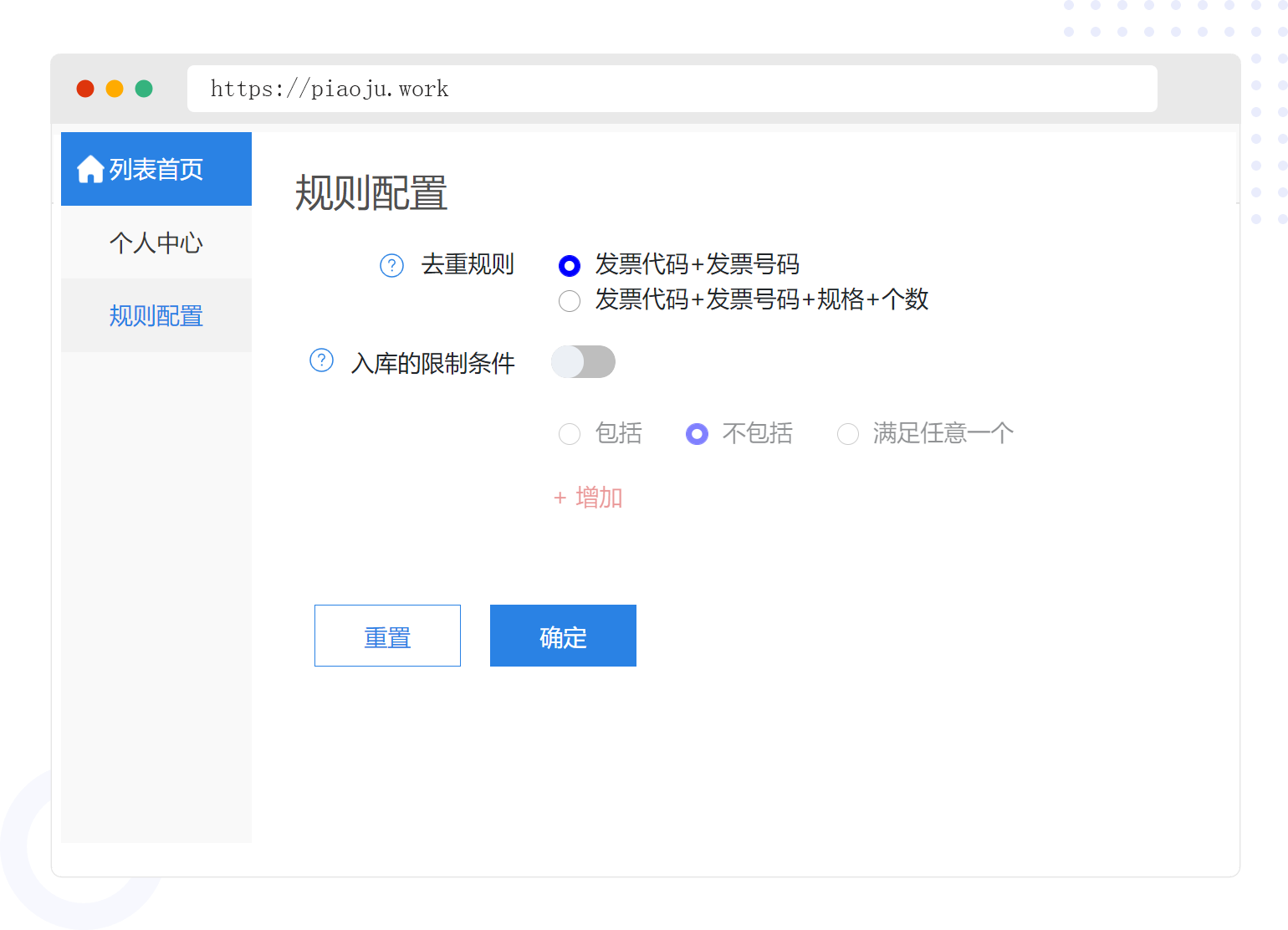The height and width of the screenshot is (930, 1288).
Task: Choose the 发票代码+发票号码+规格+个数 radio option
Action: click(x=570, y=301)
